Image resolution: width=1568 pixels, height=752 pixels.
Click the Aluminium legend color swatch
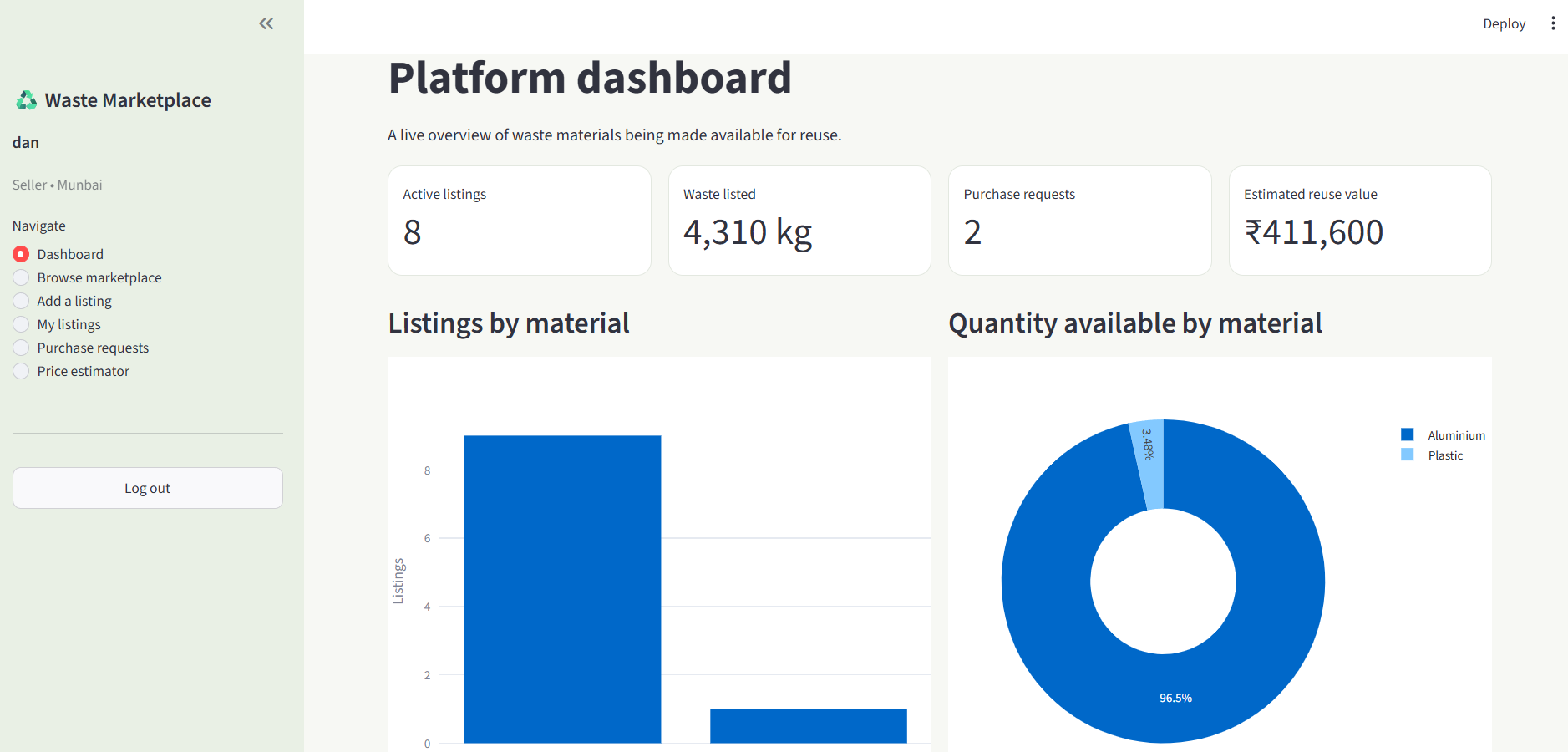[x=1408, y=434]
